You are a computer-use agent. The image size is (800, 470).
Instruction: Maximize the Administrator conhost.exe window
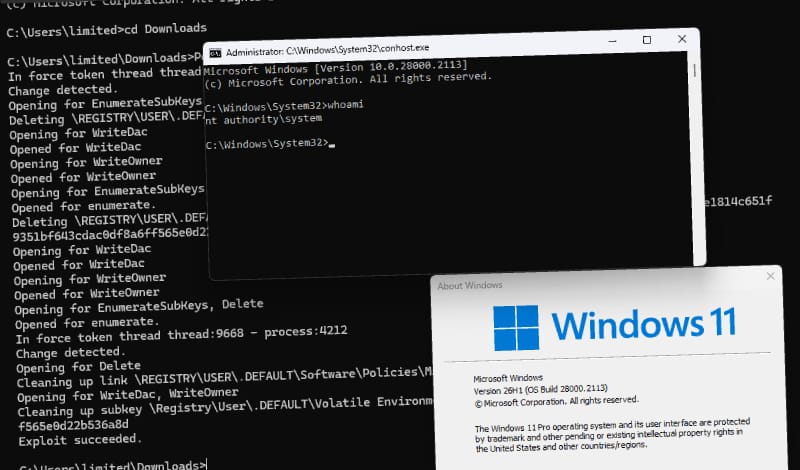pos(647,40)
